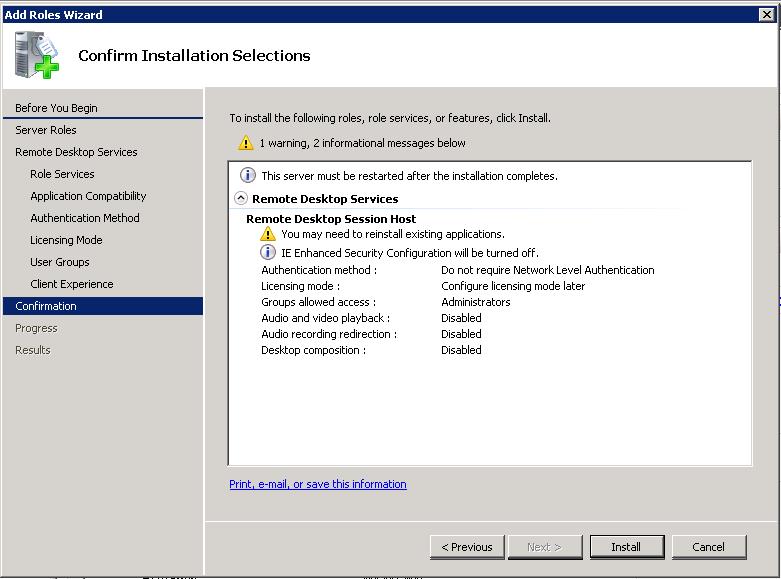The width and height of the screenshot is (781, 579).
Task: Click the reinstall applications warning icon
Action: (268, 234)
